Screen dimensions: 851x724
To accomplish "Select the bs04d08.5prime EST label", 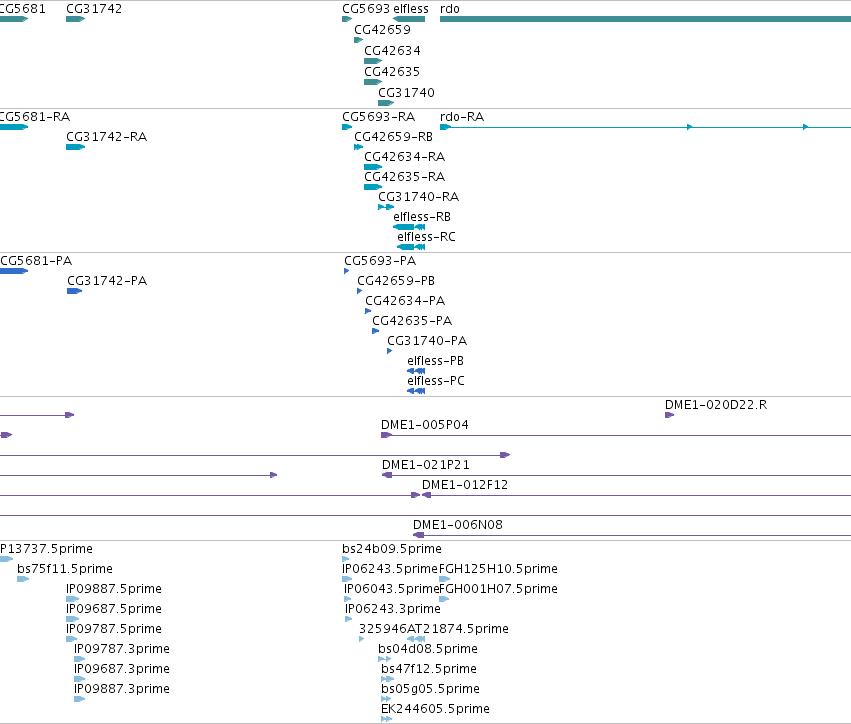I will coord(428,650).
